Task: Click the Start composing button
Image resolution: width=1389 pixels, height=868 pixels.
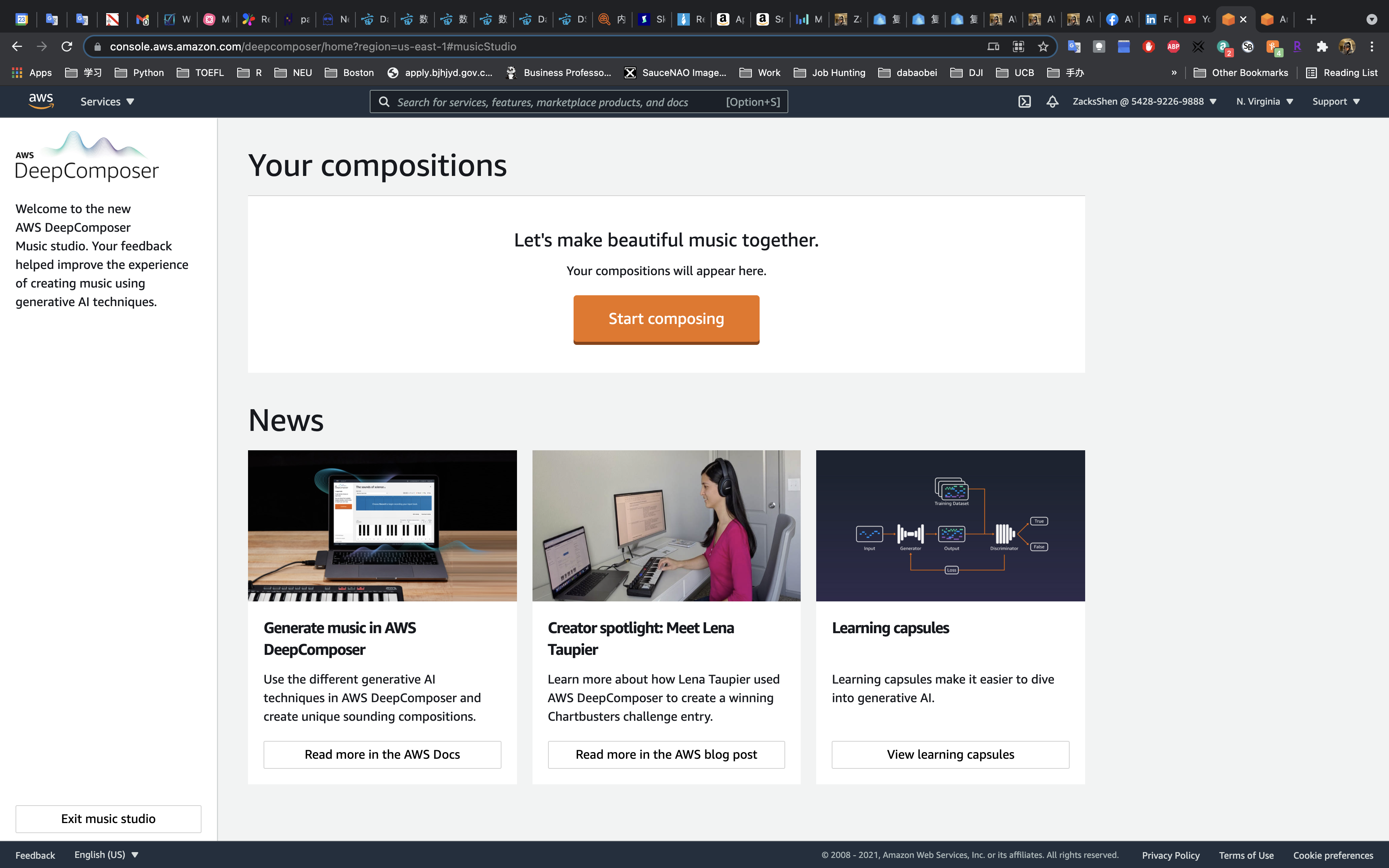Action: [666, 319]
